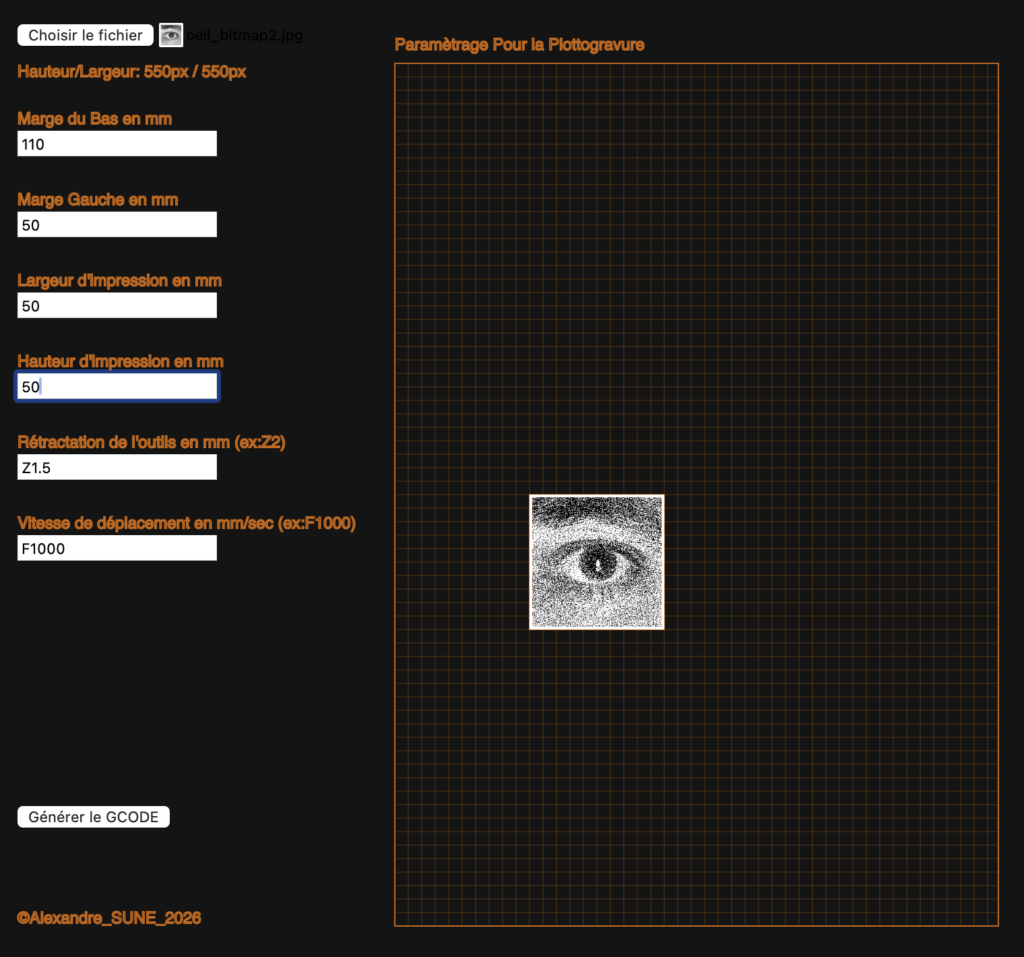Screen dimensions: 1024x957
Task: Select the Marge Gauche input showing 50
Action: coord(116,224)
